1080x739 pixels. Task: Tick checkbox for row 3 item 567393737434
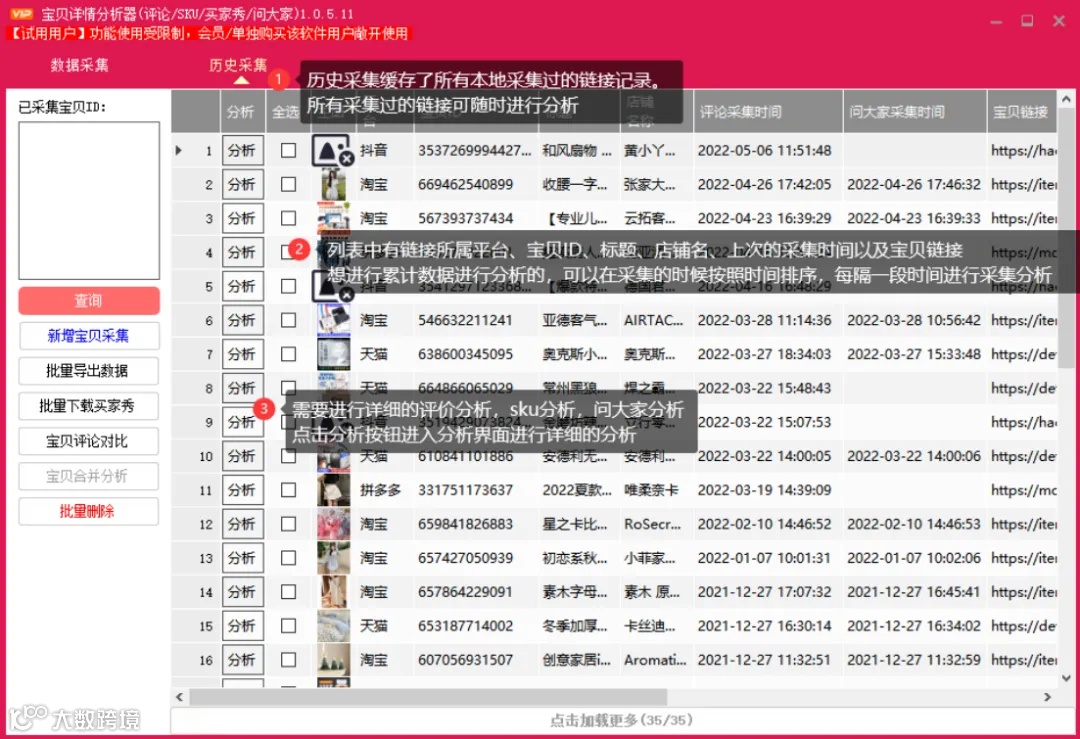click(x=289, y=218)
